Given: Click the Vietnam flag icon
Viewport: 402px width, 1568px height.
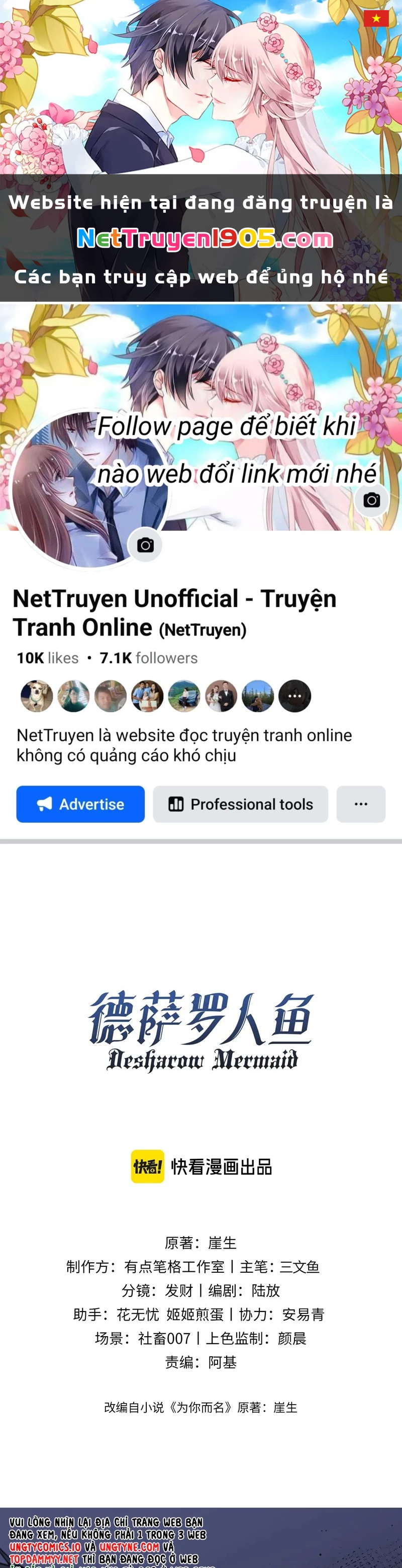Looking at the screenshot, I should (x=376, y=18).
